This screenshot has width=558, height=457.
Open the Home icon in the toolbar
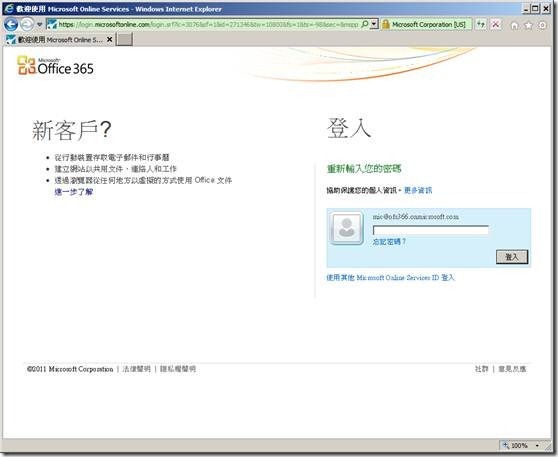click(514, 25)
